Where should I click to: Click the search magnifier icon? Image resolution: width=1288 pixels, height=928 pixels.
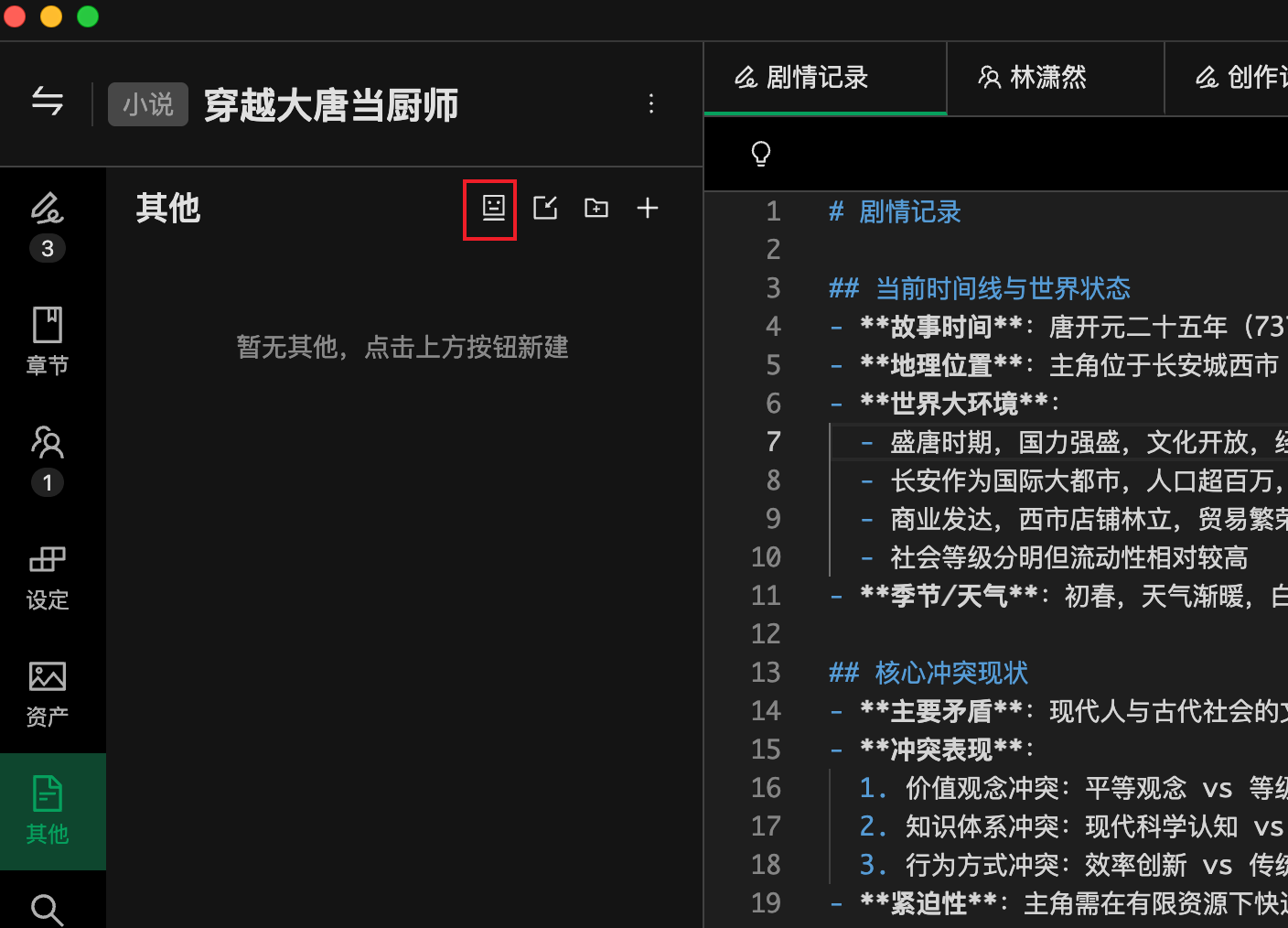[47, 910]
